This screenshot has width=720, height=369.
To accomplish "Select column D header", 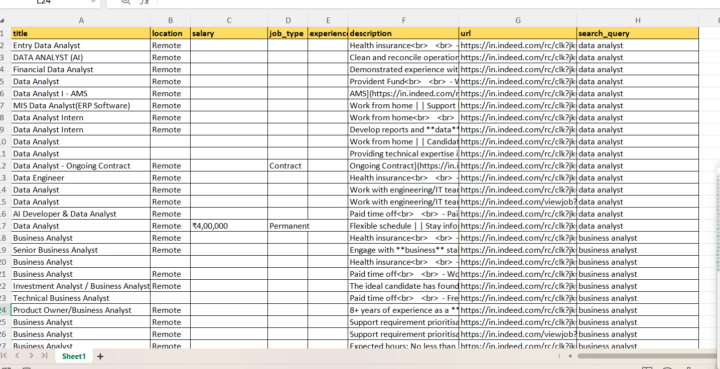I will pyautogui.click(x=288, y=21).
